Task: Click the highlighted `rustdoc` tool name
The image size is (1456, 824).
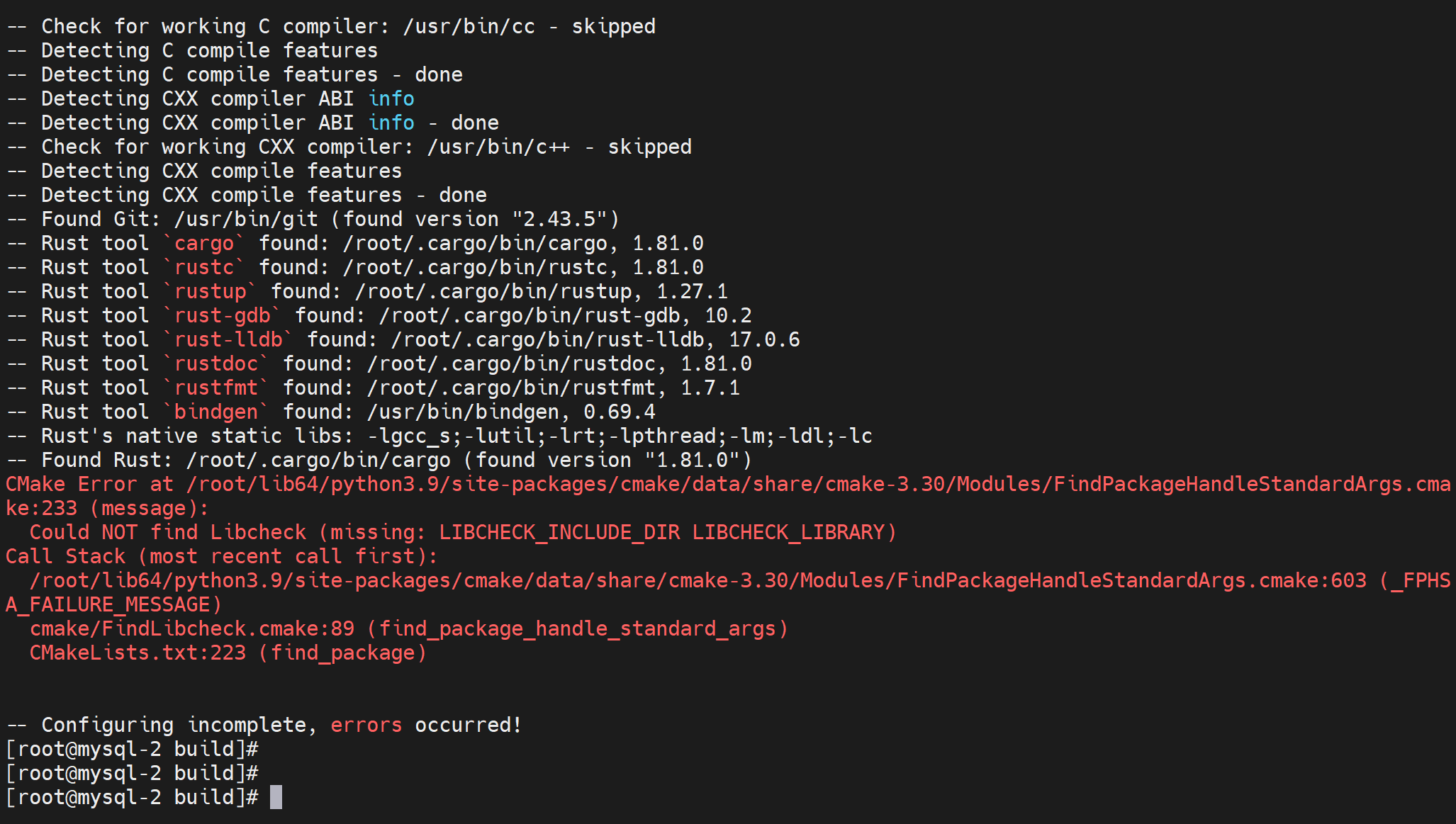Action: [216, 363]
